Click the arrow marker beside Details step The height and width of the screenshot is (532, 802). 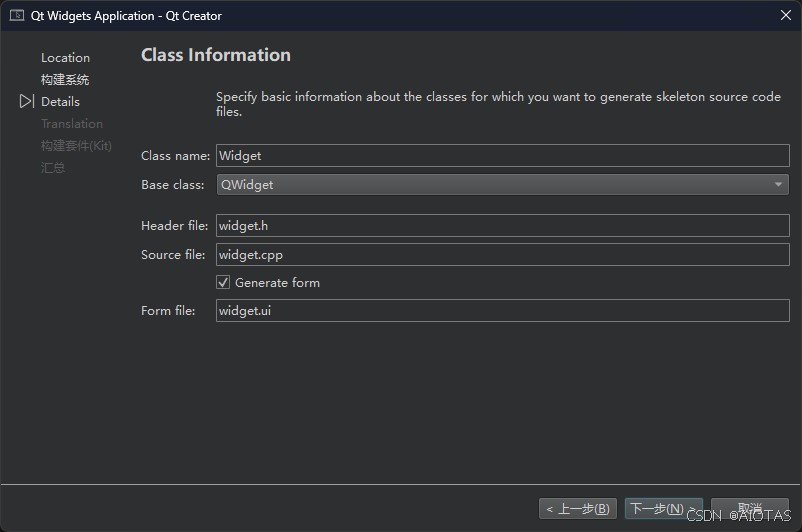pyautogui.click(x=27, y=101)
